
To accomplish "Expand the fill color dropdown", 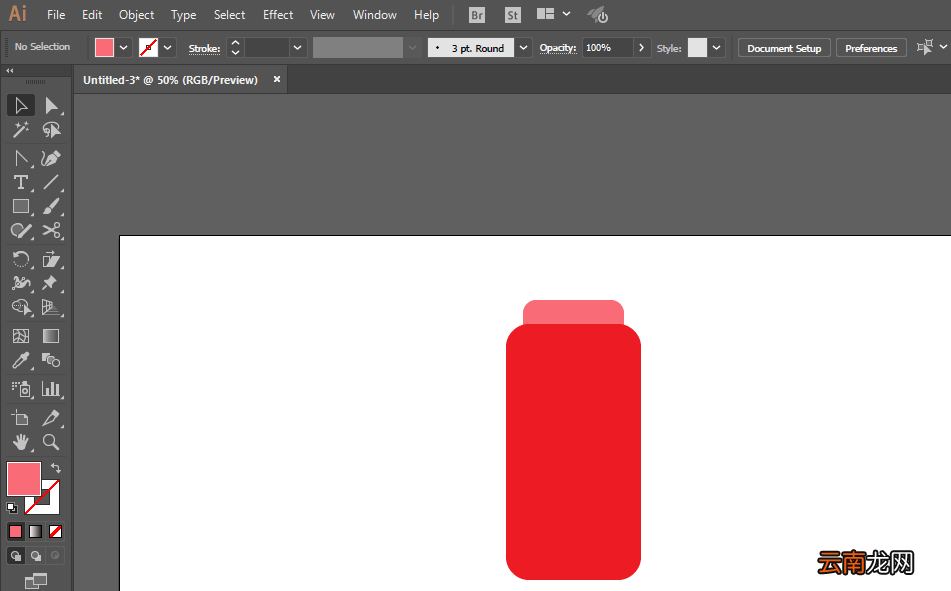I will [x=124, y=47].
